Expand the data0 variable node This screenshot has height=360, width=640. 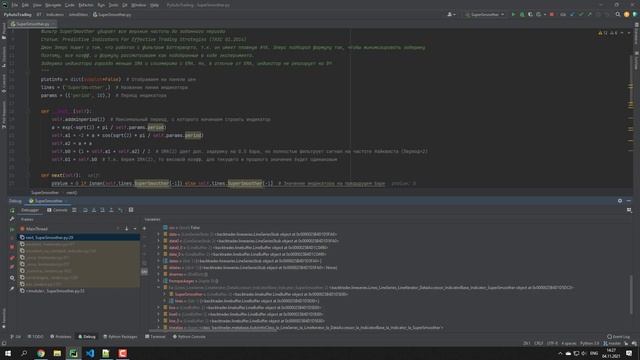click(x=159, y=241)
